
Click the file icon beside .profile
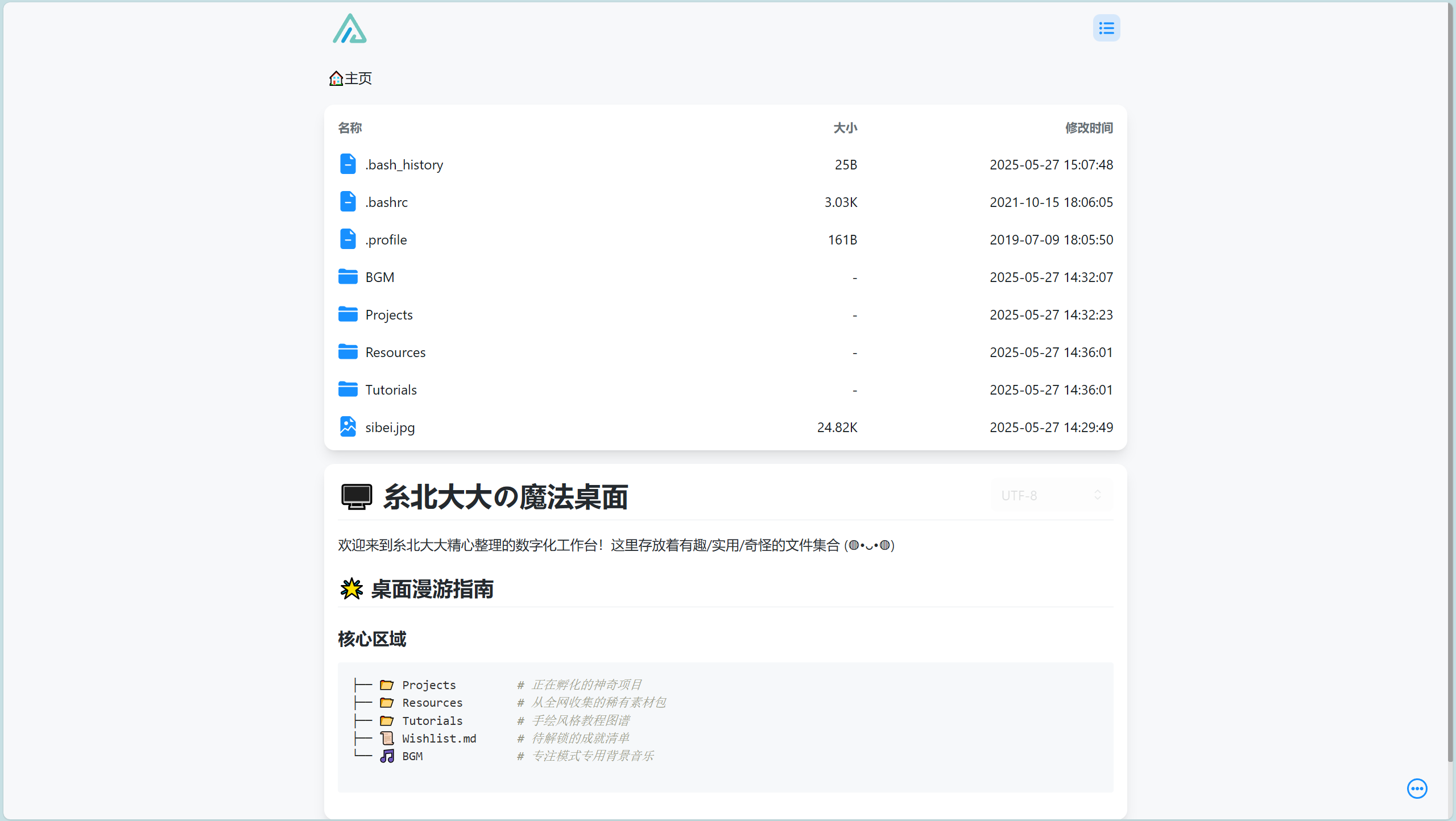(348, 239)
